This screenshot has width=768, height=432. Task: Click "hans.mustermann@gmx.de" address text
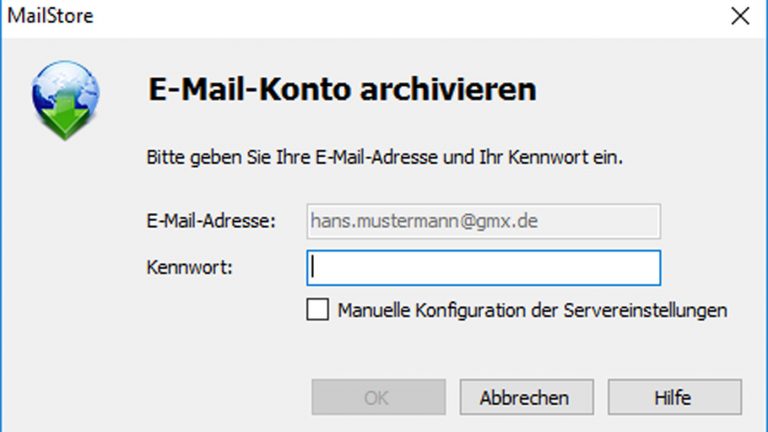[x=425, y=220]
